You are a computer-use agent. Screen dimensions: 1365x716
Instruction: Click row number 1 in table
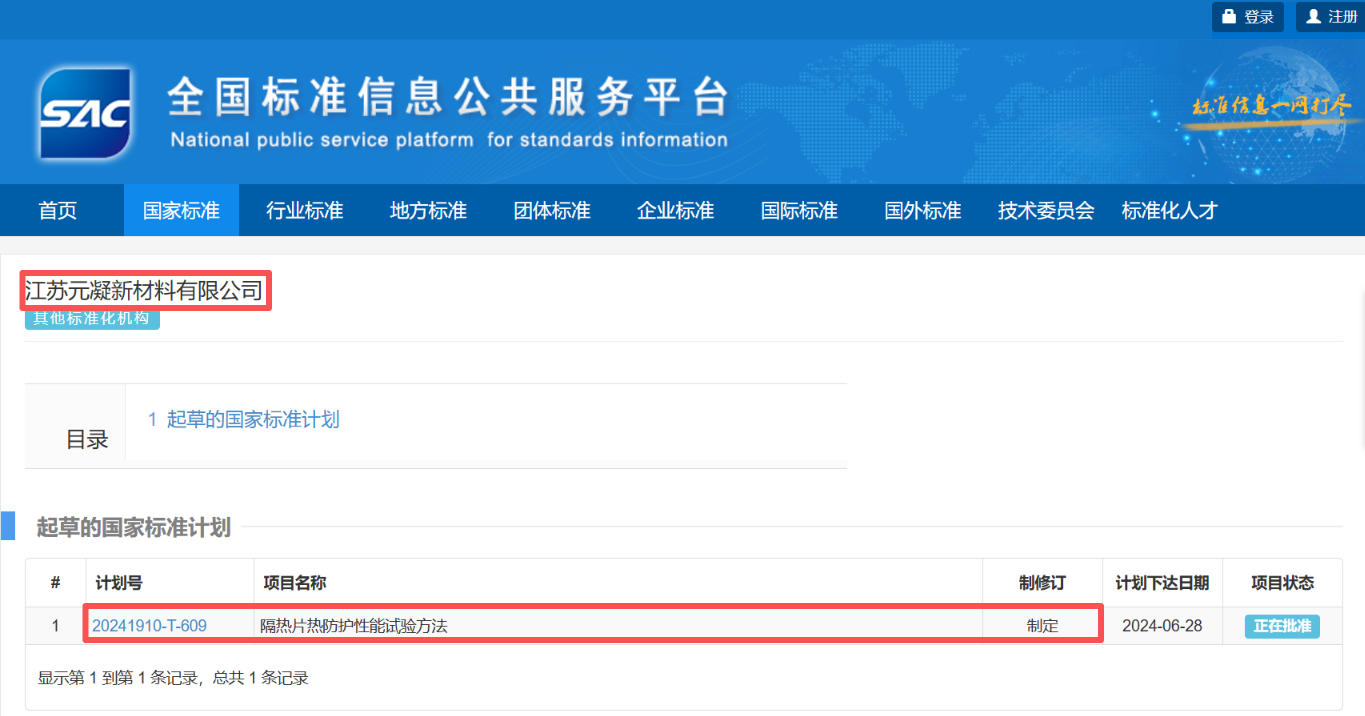point(55,626)
